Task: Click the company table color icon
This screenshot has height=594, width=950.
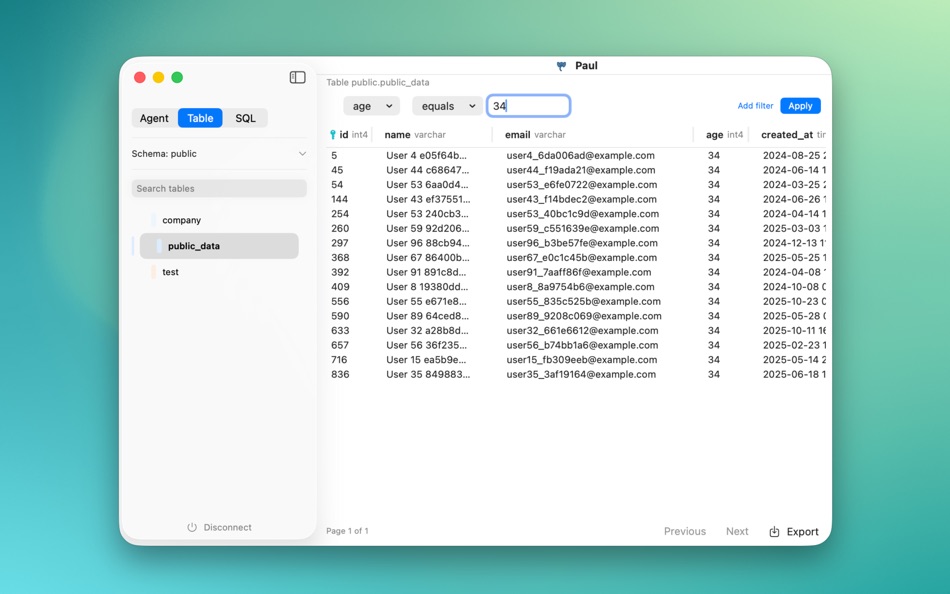Action: 153,220
